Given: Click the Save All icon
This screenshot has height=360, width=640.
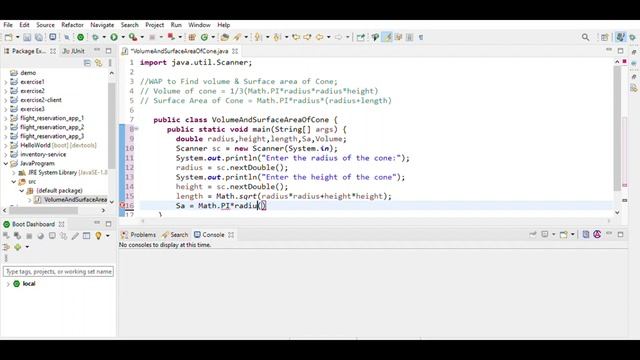Looking at the screenshot, I should point(39,37).
